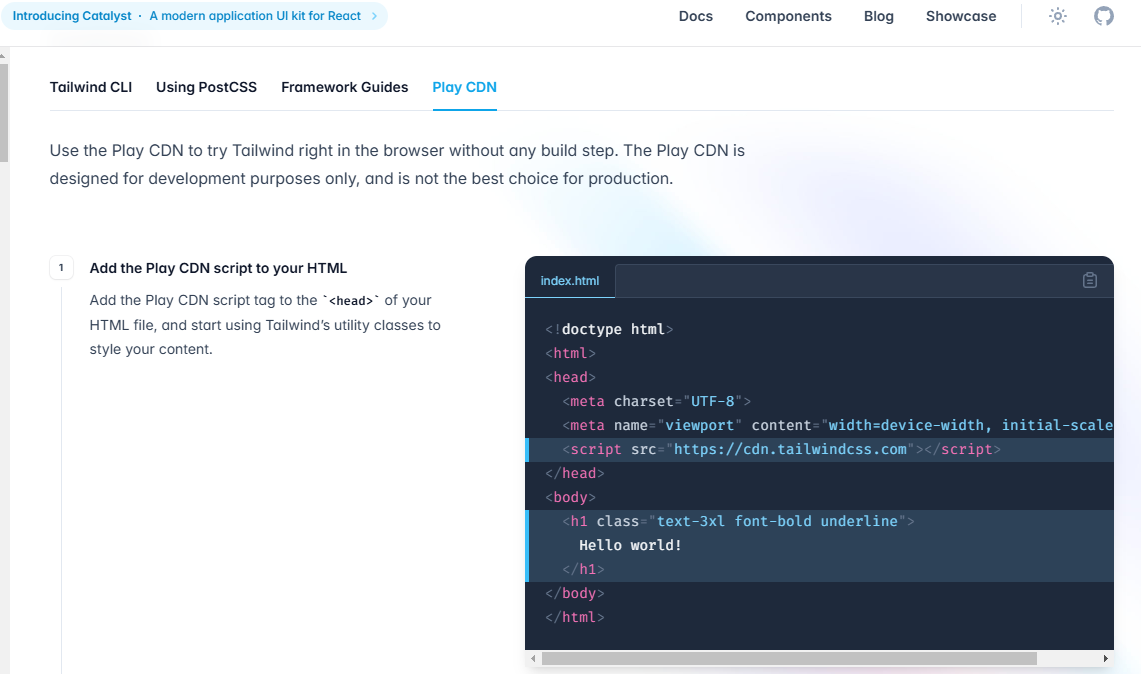The width and height of the screenshot is (1141, 674).
Task: Click the page scrollbar up arrow
Action: [x=4, y=55]
